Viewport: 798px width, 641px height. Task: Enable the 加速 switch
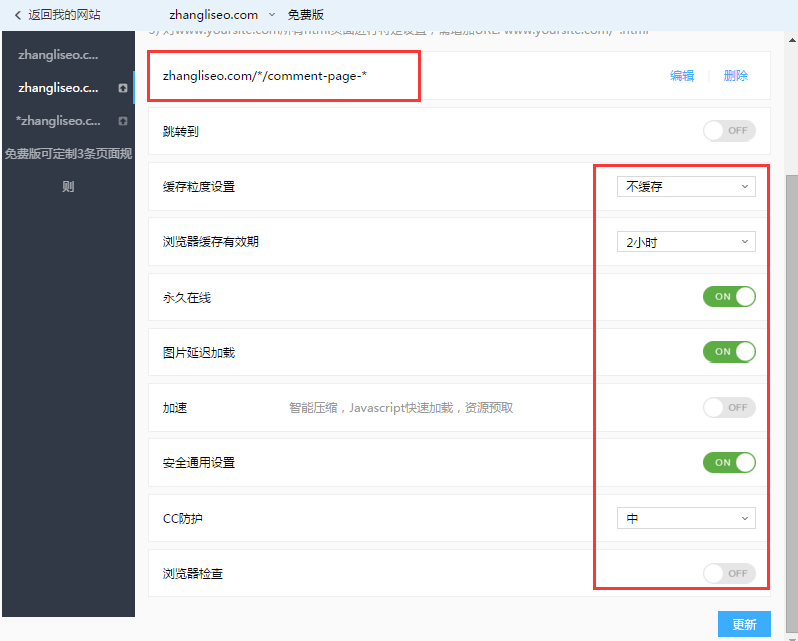click(729, 407)
